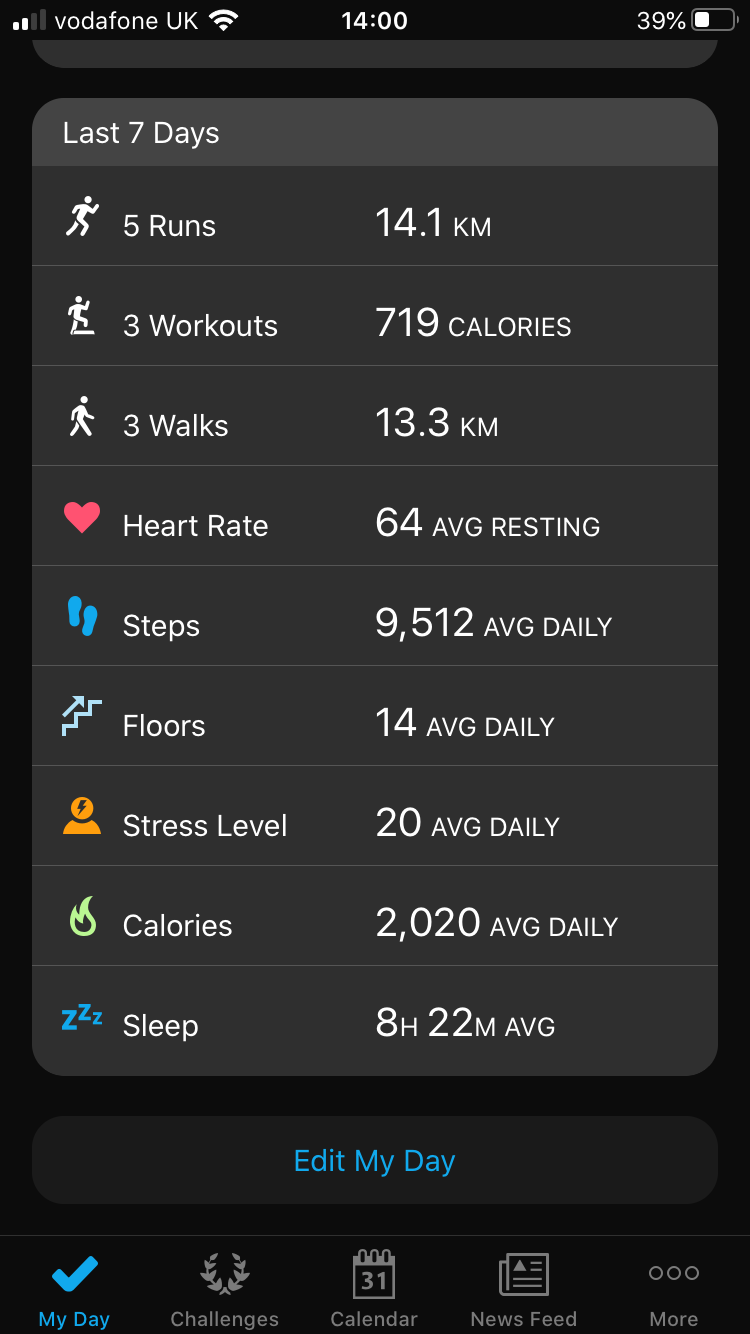The height and width of the screenshot is (1334, 750).
Task: Open the 8h 22m sleep average
Action: point(465,1025)
